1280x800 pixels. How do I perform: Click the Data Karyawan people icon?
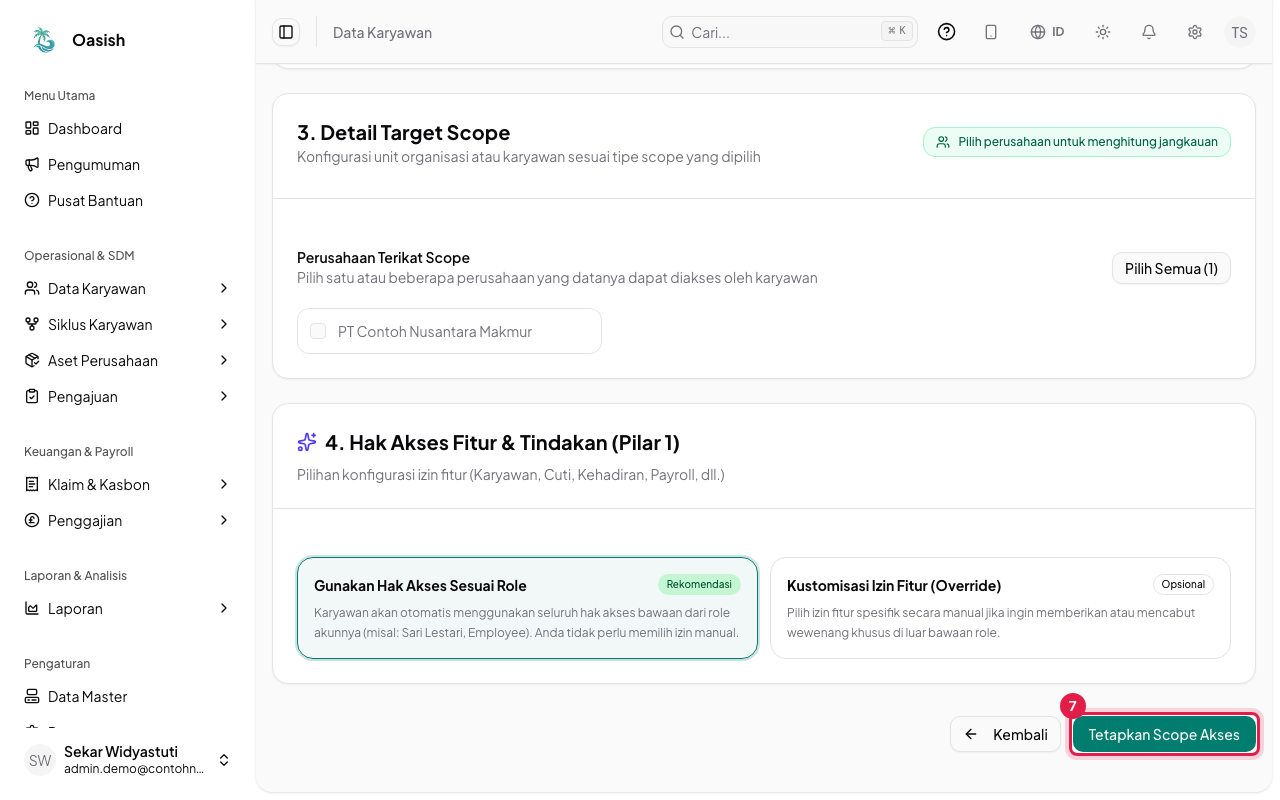32,289
